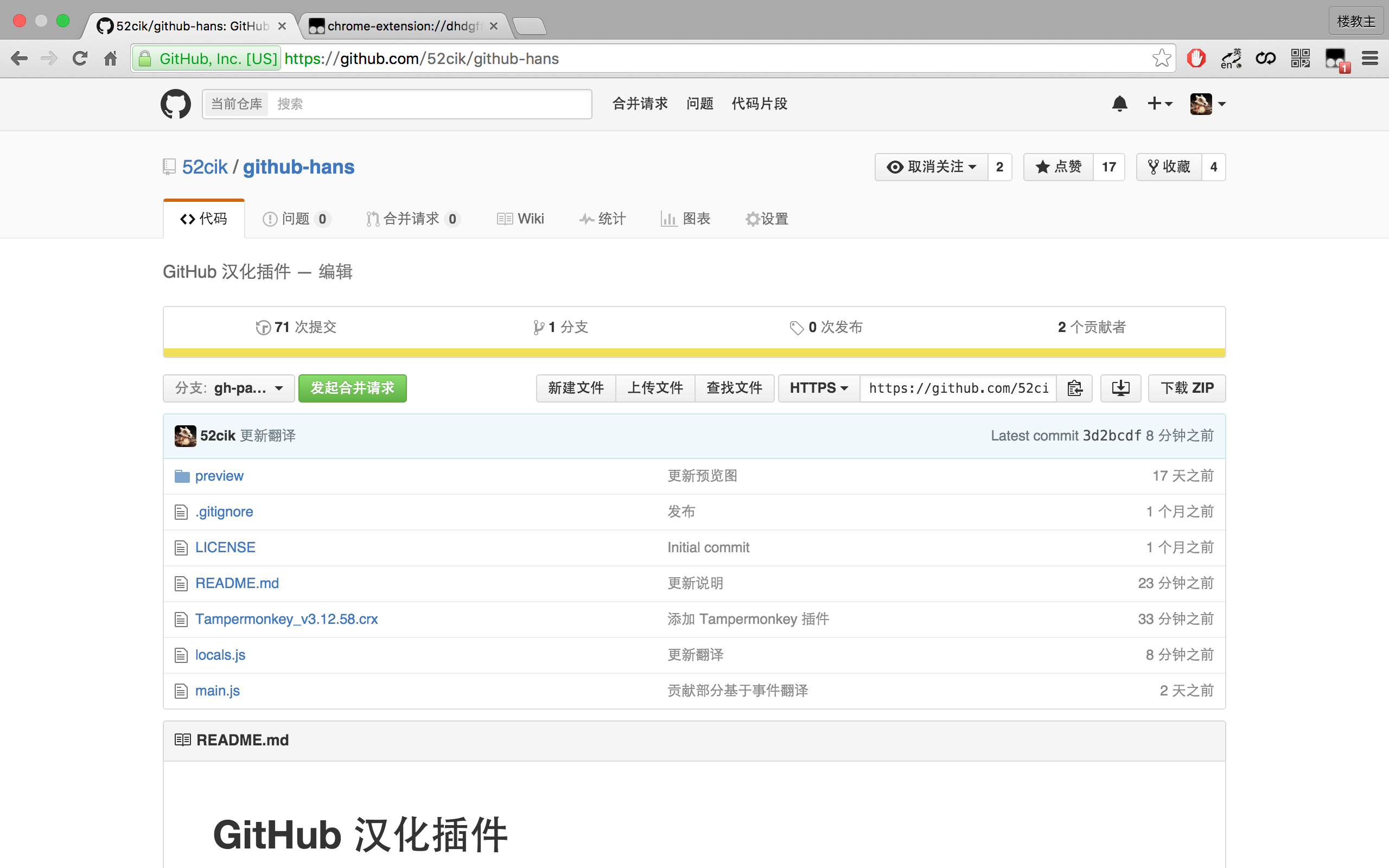Open Tampermonkey_v3.12.58.crx file
Screen dimensions: 1389x868
click(x=286, y=620)
